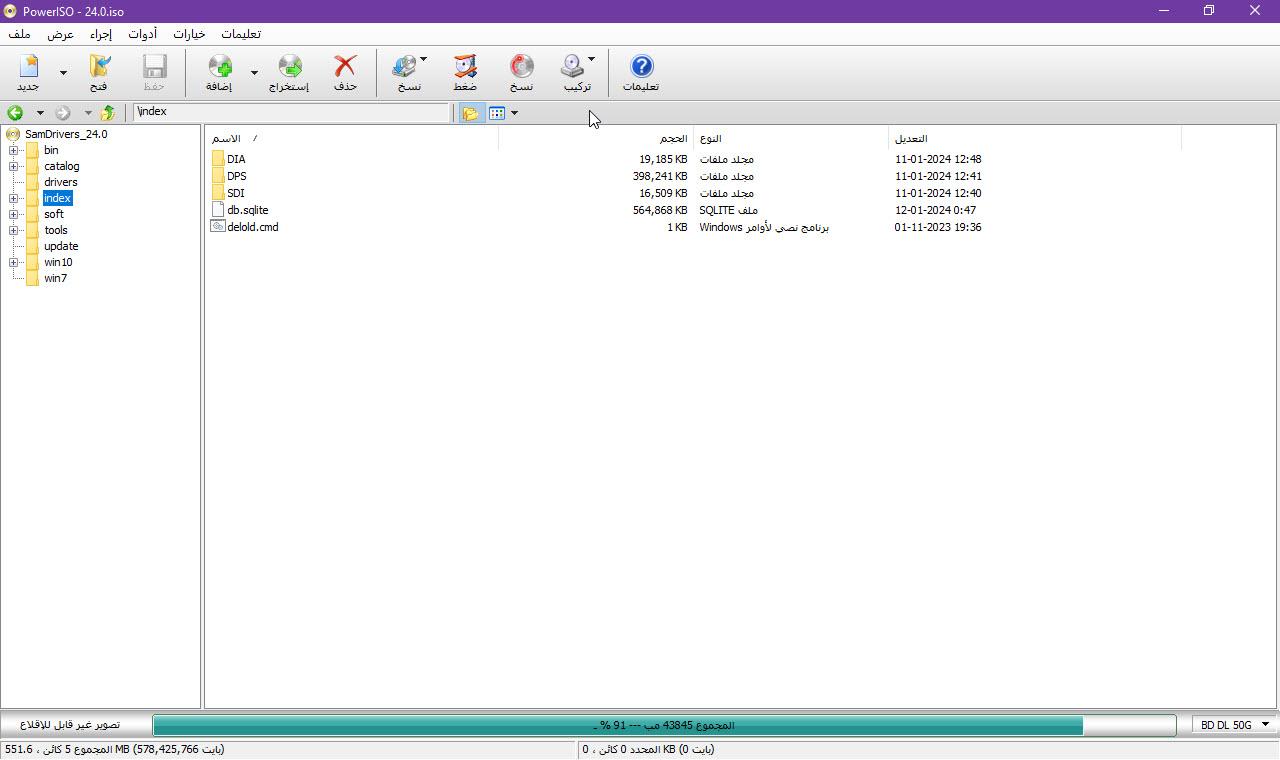The width and height of the screenshot is (1280, 760).
Task: Toggle the folders pane icon
Action: coord(470,113)
